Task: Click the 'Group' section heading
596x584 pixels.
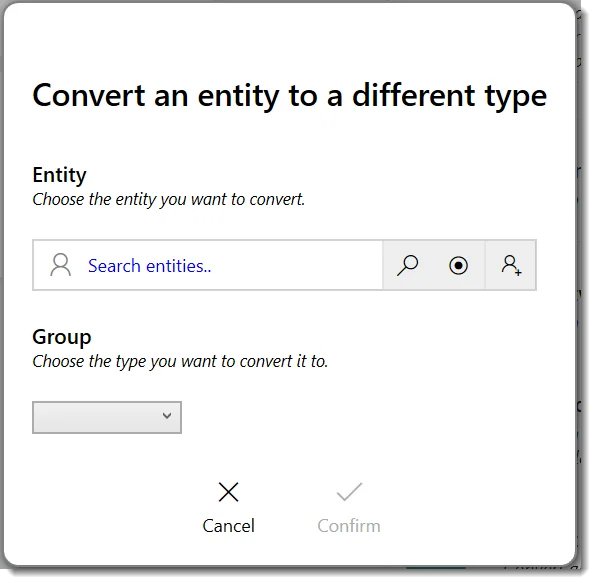Action: tap(62, 337)
